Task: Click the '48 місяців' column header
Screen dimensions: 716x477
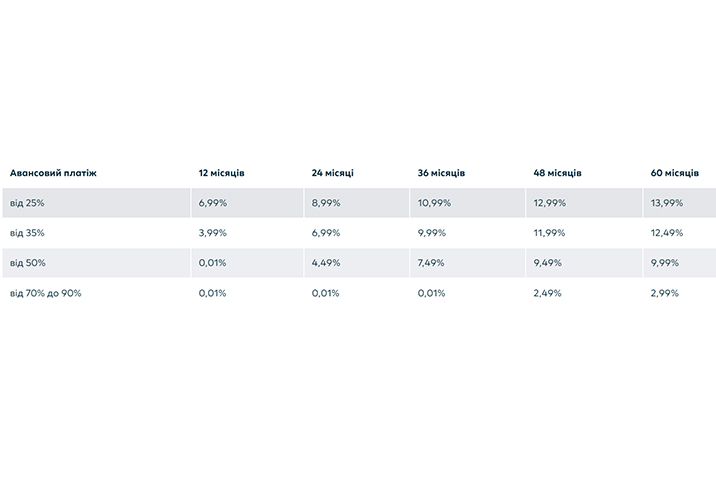Action: pos(558,173)
